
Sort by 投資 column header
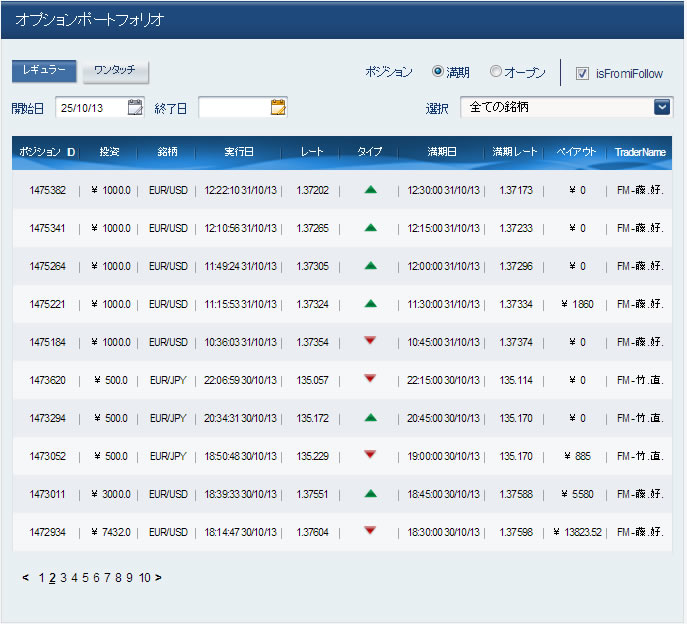tap(109, 152)
